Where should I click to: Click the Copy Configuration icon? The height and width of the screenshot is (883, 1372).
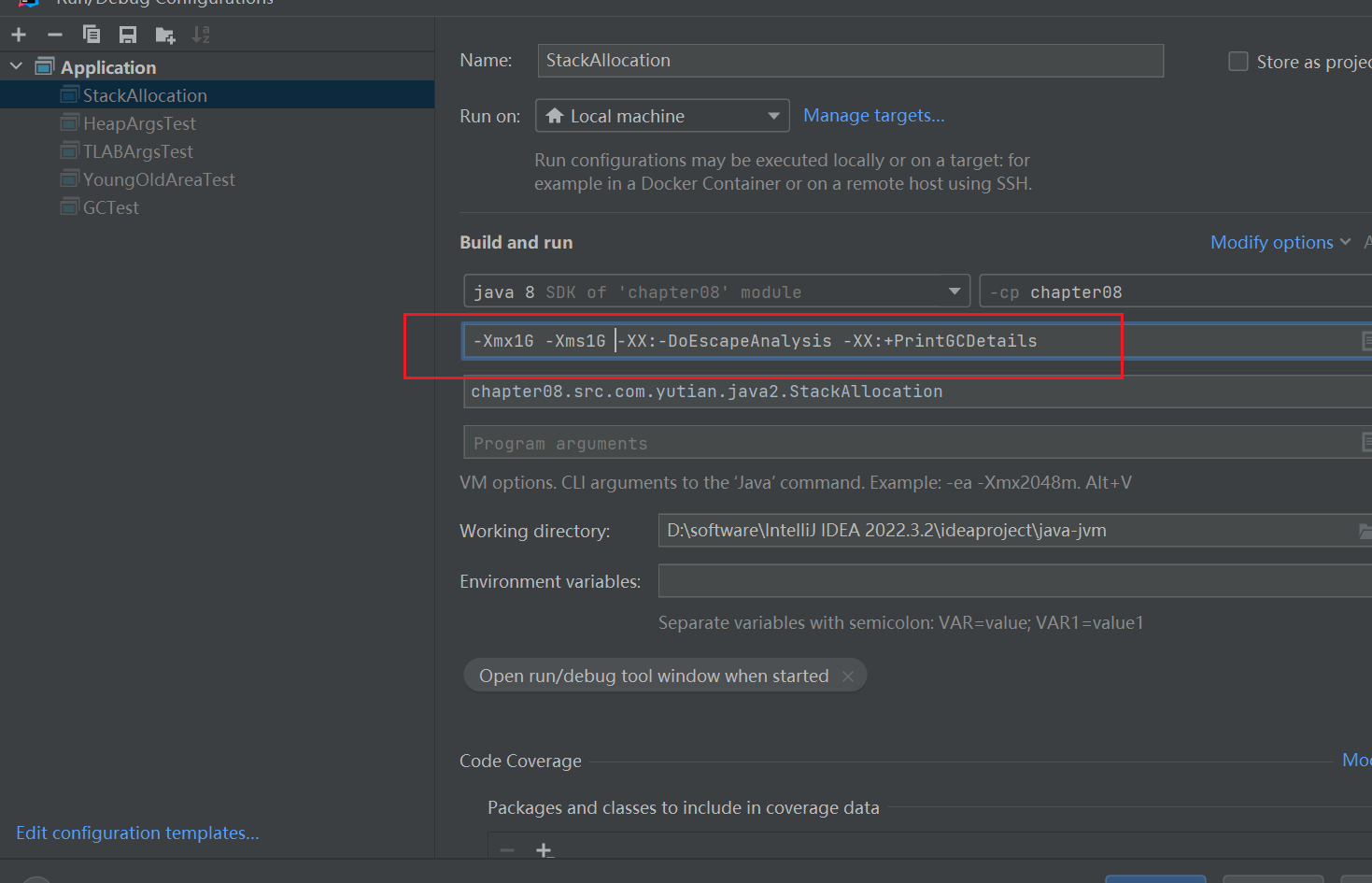pyautogui.click(x=92, y=36)
